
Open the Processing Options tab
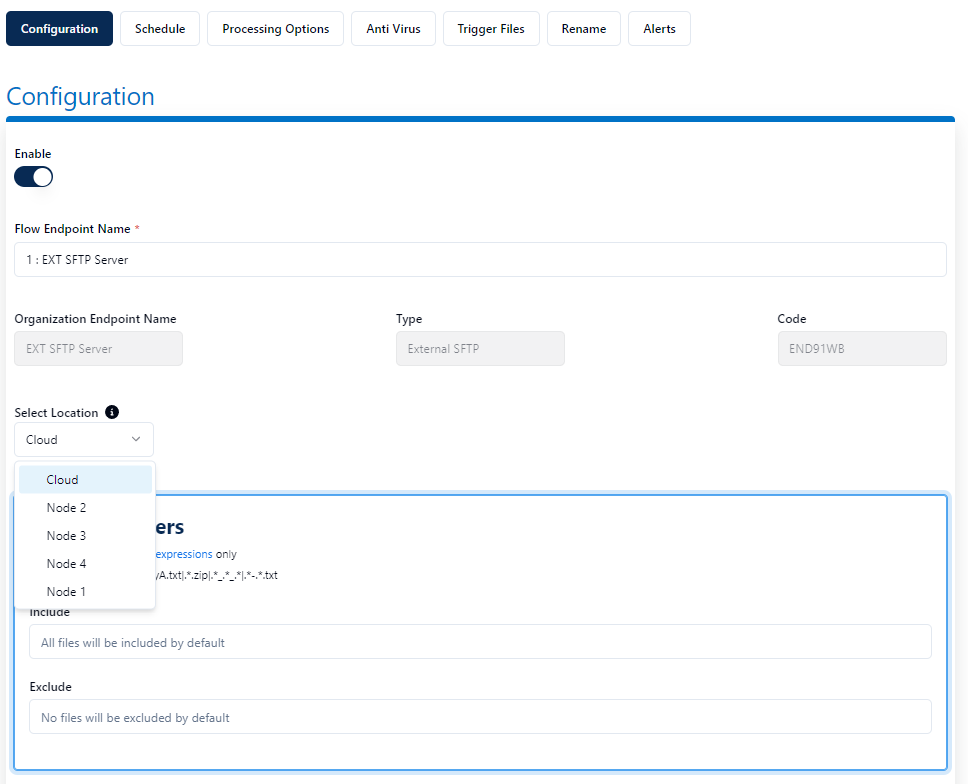pos(275,29)
